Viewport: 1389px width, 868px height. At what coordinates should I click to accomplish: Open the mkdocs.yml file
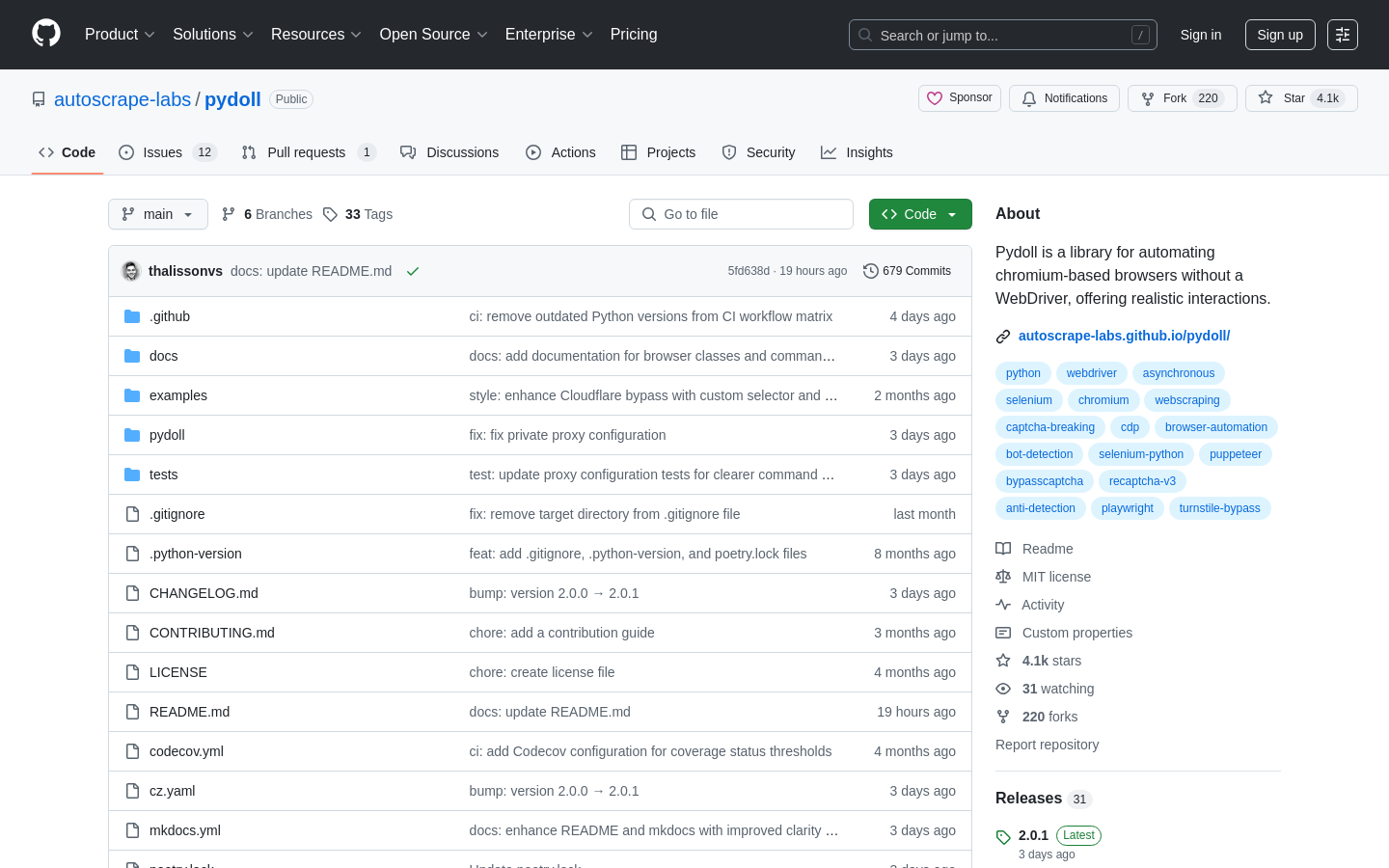(185, 830)
